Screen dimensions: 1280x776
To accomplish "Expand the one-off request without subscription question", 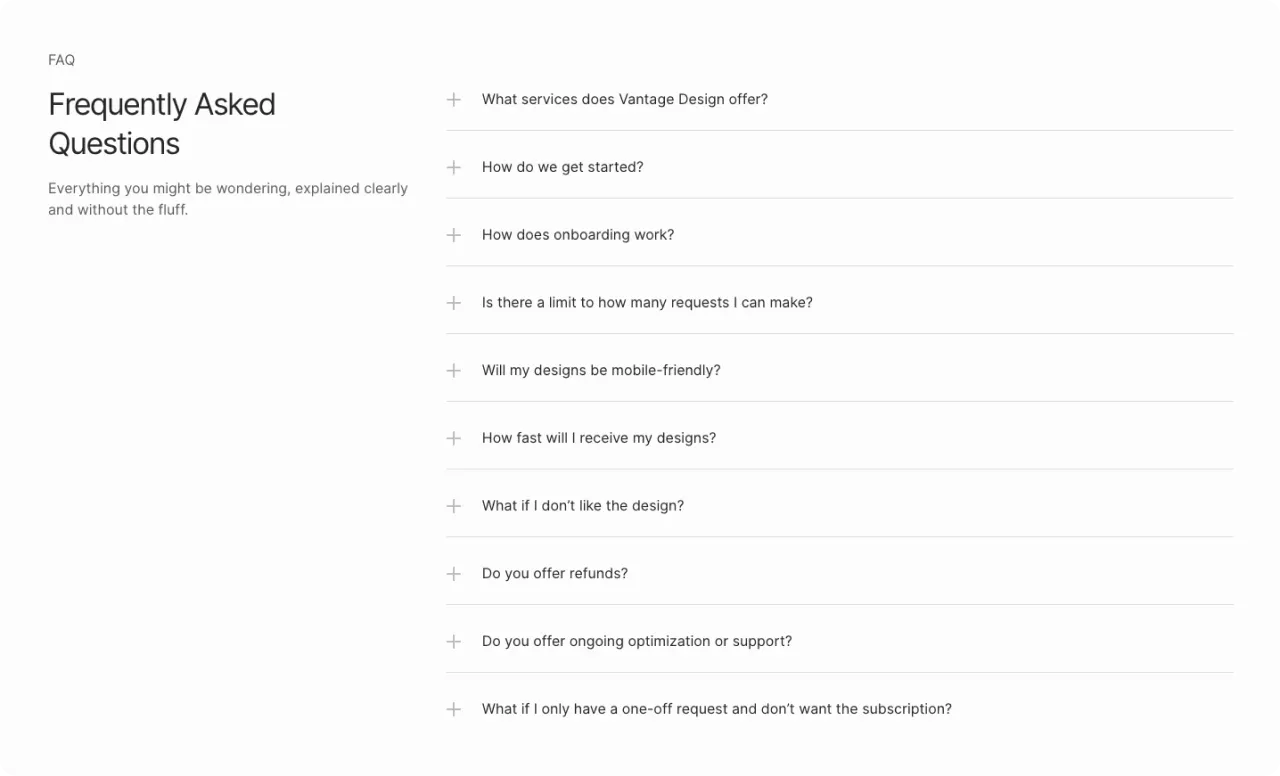I will click(840, 709).
